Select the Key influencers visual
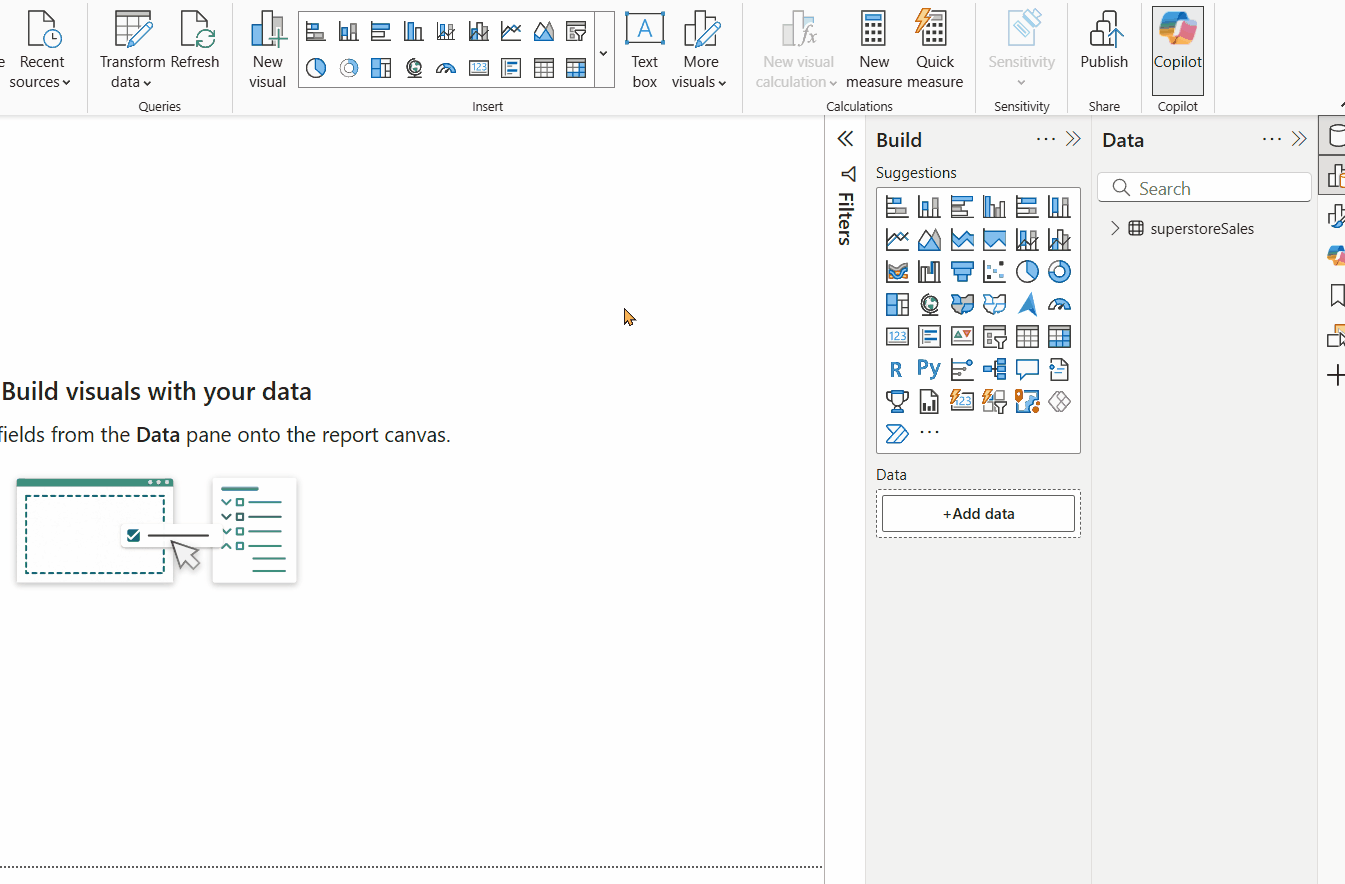 pyautogui.click(x=962, y=369)
